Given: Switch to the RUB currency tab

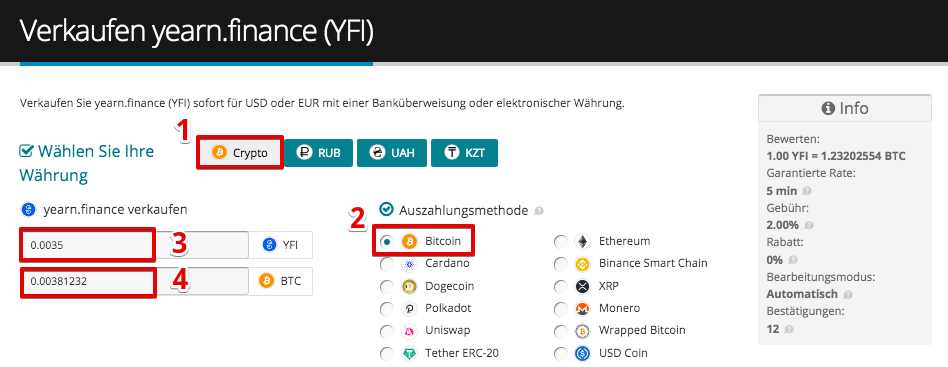Looking at the screenshot, I should (x=318, y=153).
